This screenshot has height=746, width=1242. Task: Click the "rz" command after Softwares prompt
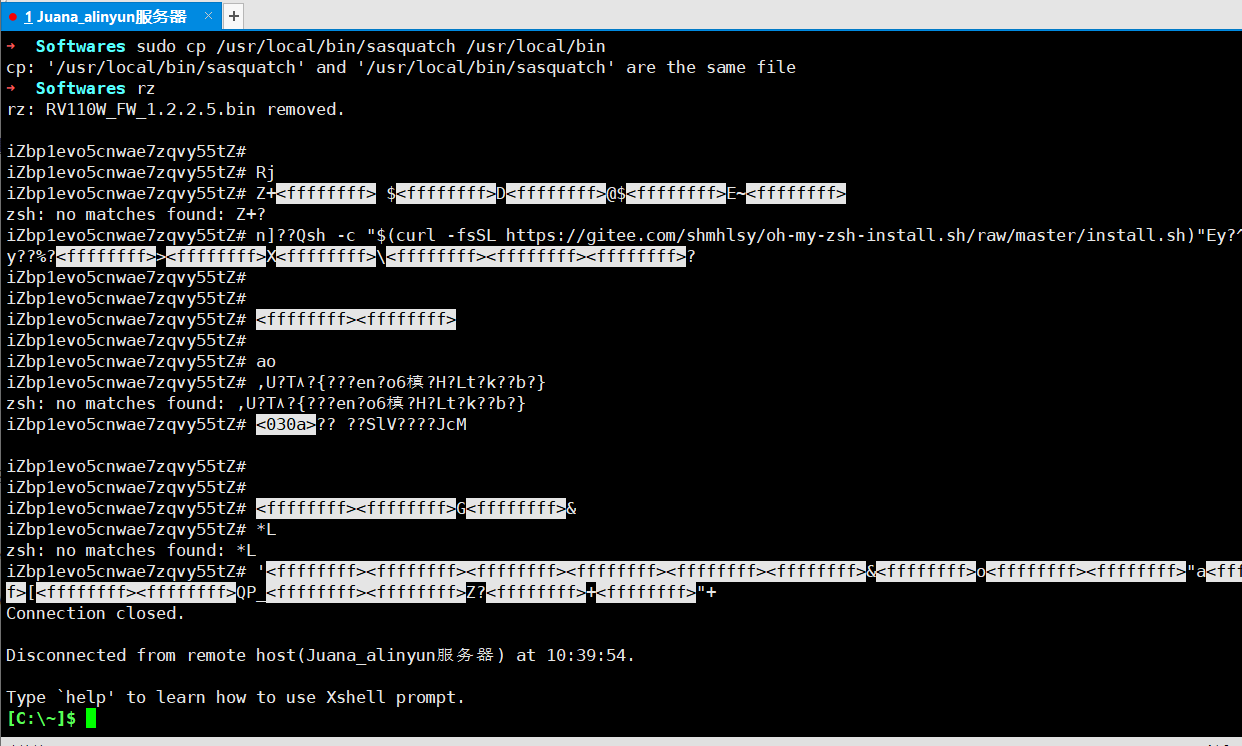(145, 88)
